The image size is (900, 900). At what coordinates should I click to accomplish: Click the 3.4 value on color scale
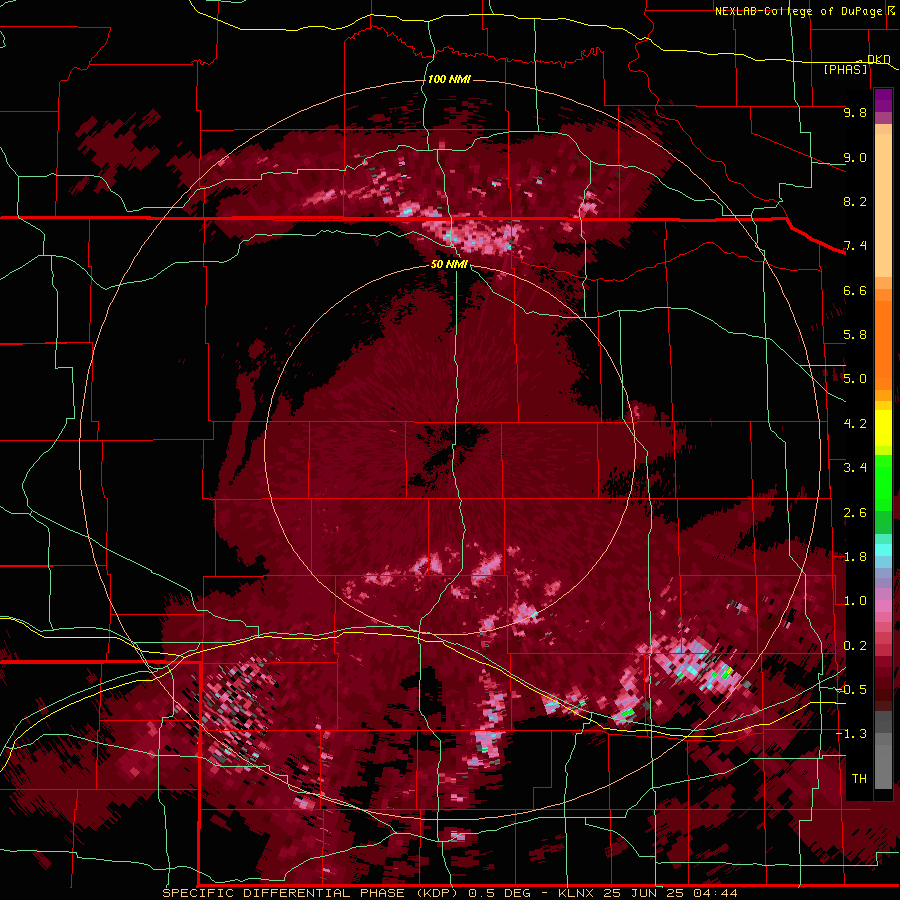tap(855, 468)
